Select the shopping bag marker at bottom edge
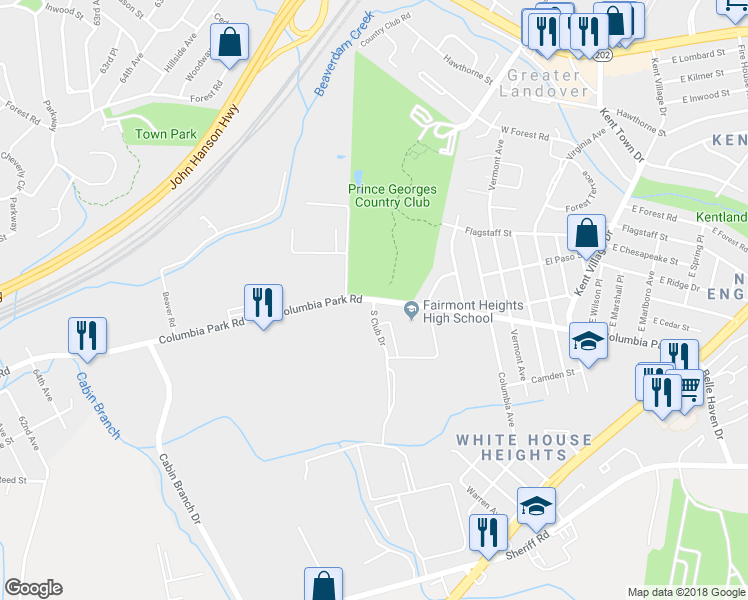The image size is (748, 600). click(x=323, y=584)
